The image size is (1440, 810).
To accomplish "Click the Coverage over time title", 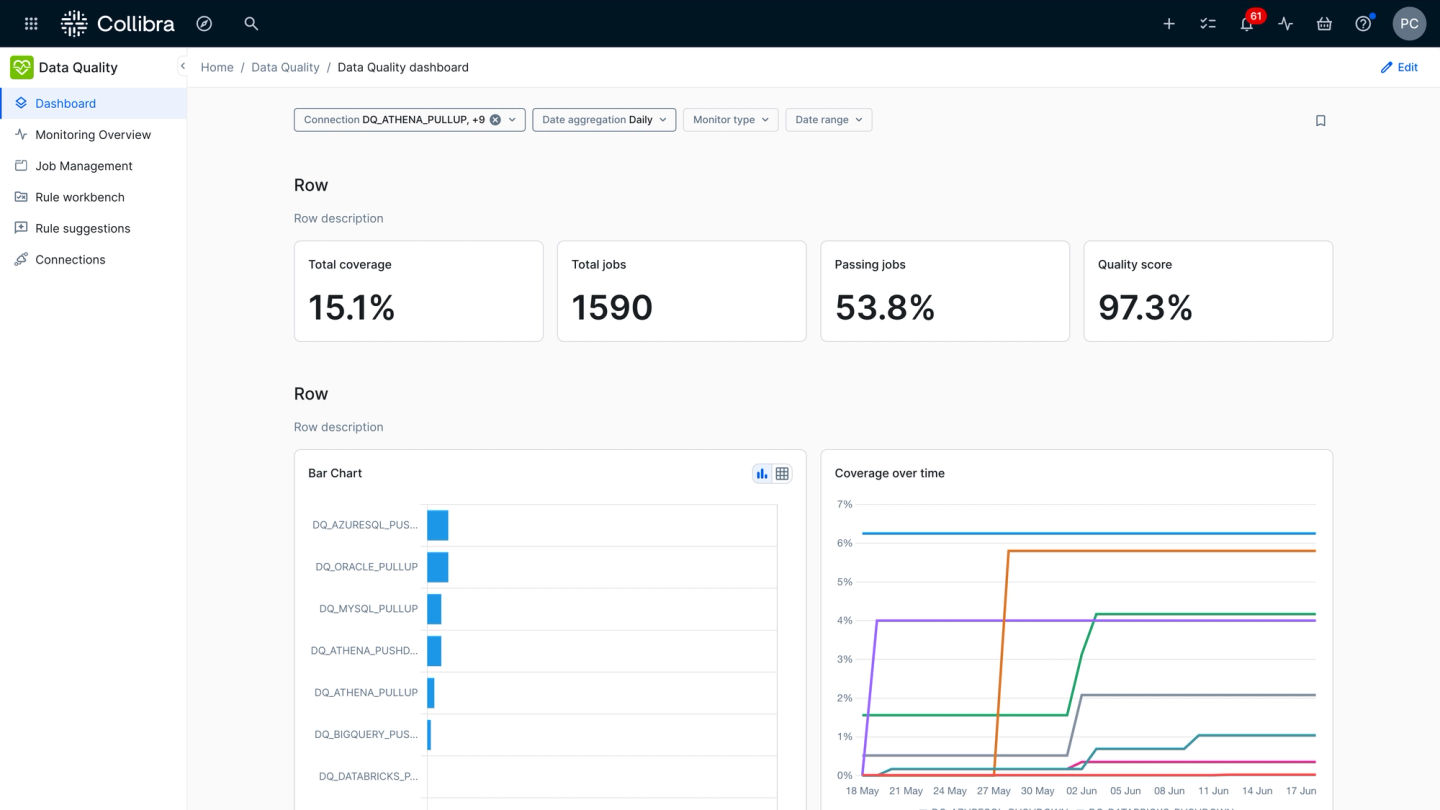I will point(889,473).
